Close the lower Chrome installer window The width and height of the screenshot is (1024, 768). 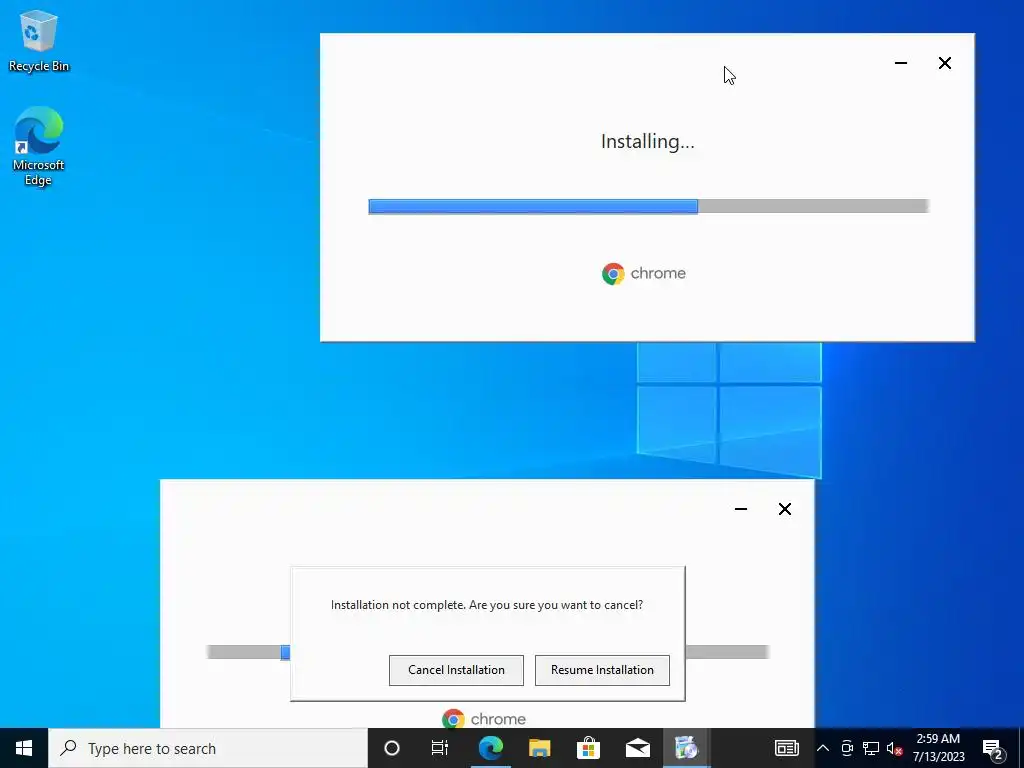point(785,509)
